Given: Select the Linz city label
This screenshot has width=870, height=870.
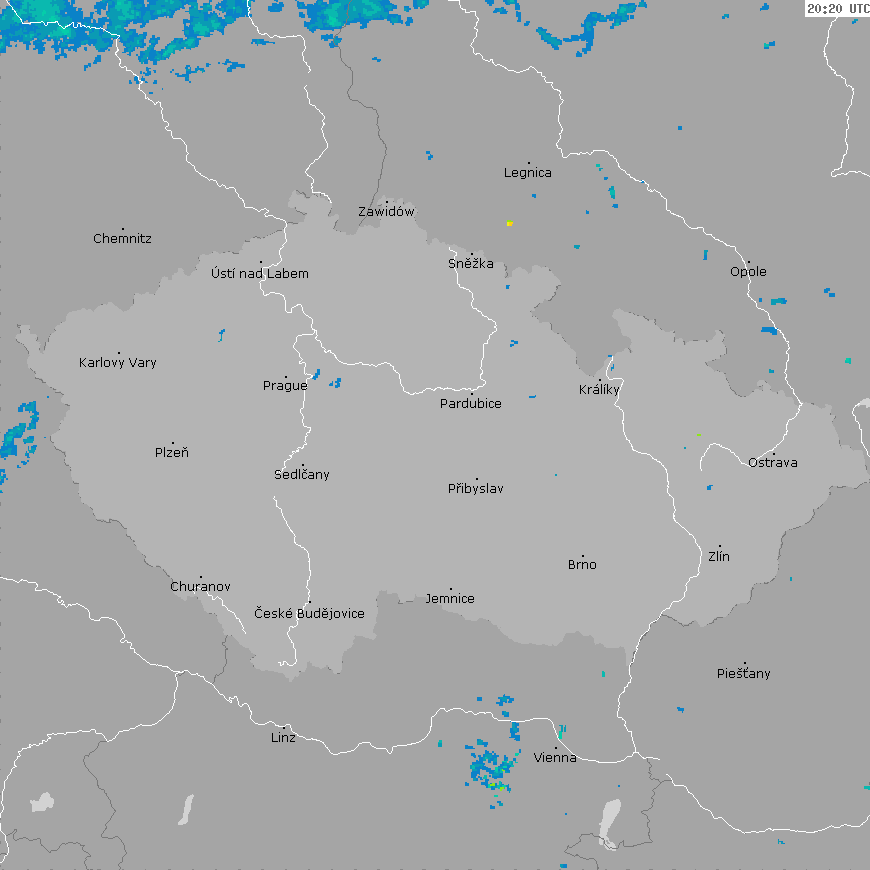Looking at the screenshot, I should tap(283, 738).
